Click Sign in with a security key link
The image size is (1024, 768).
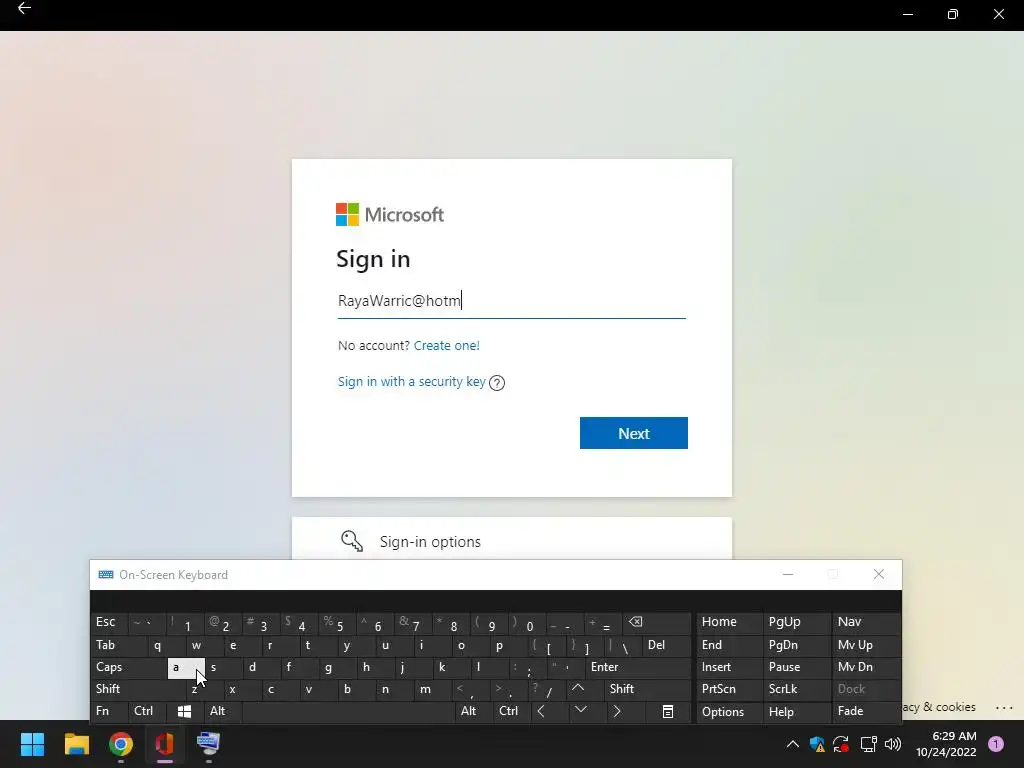pyautogui.click(x=411, y=381)
